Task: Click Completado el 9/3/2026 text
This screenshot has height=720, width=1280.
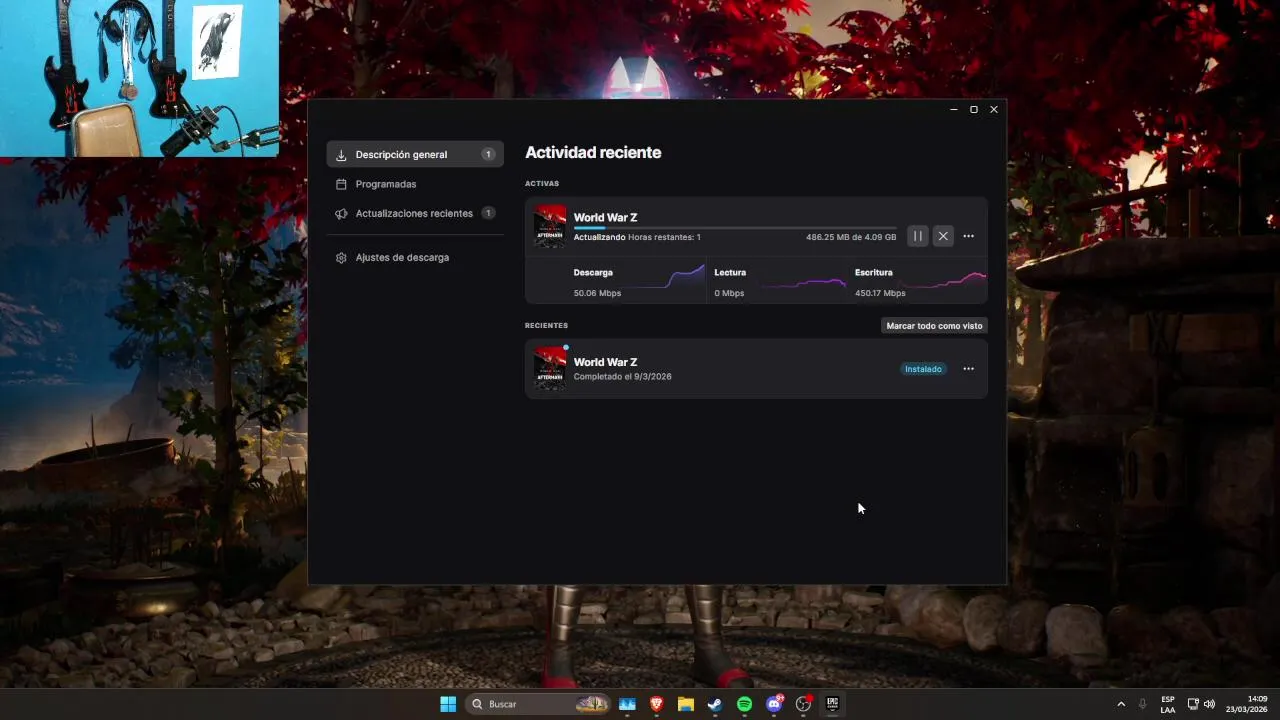Action: 622,376
